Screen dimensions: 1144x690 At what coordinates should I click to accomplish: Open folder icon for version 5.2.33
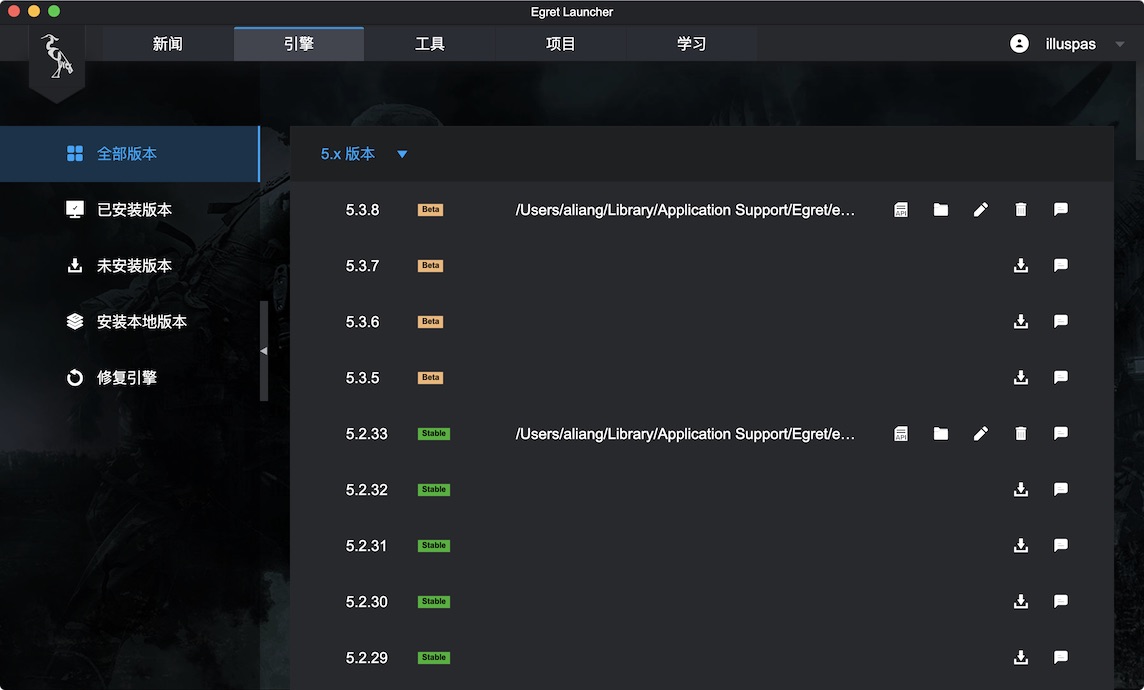pyautogui.click(x=941, y=434)
